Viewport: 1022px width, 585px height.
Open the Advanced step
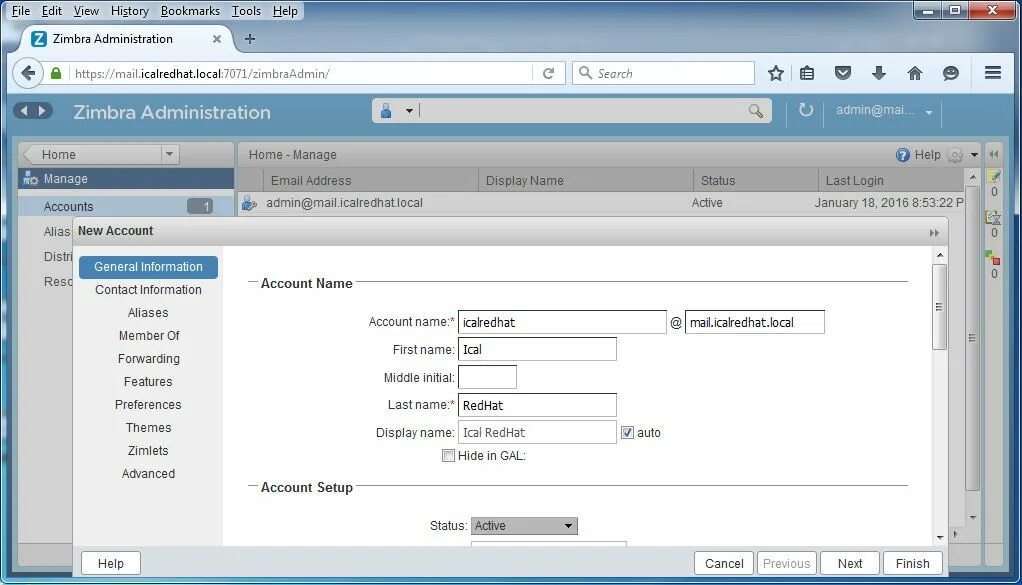click(x=148, y=474)
